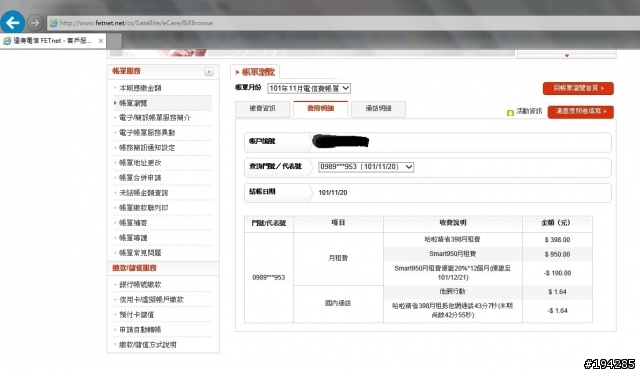Switch to the 繳費資訊 tab
Image resolution: width=640 pixels, height=372 pixels.
click(262, 109)
